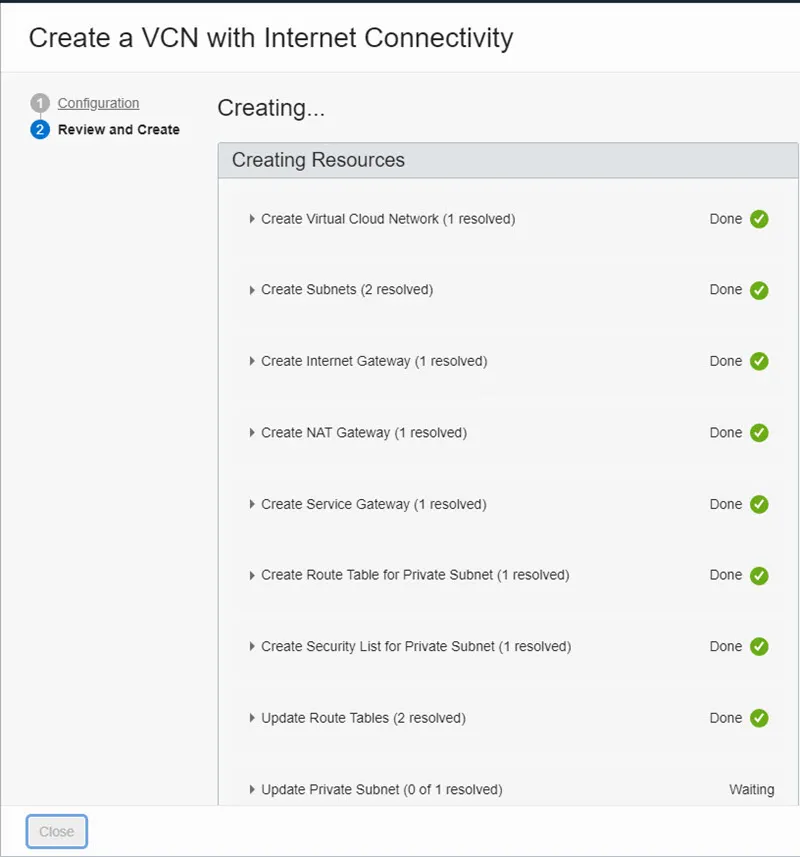Expand Update Private Subnet row
The image size is (800, 857).
[253, 790]
